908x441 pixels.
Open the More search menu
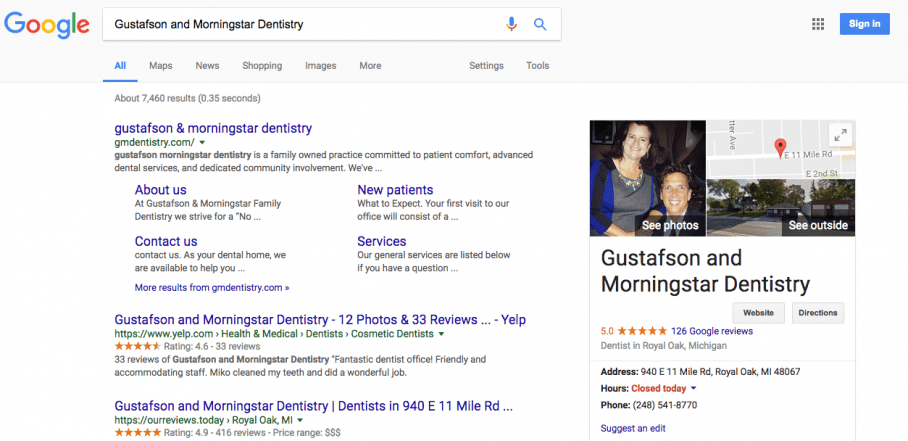(370, 66)
